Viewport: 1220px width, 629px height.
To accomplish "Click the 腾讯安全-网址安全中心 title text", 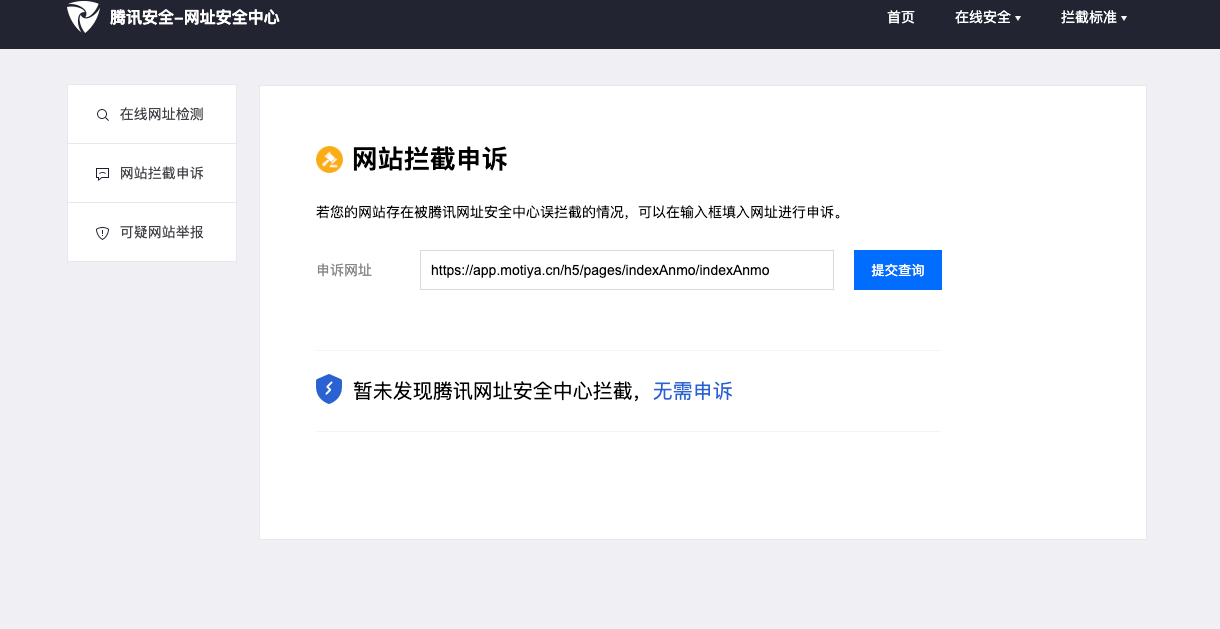I will click(195, 17).
